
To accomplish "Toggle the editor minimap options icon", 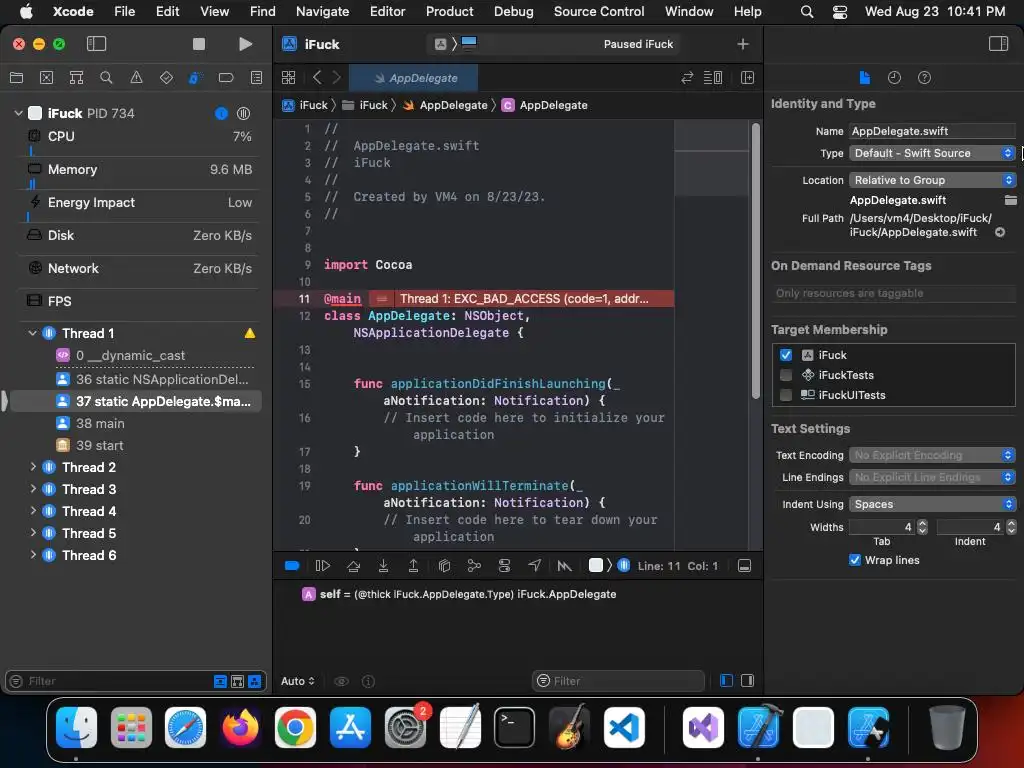I will 712,78.
